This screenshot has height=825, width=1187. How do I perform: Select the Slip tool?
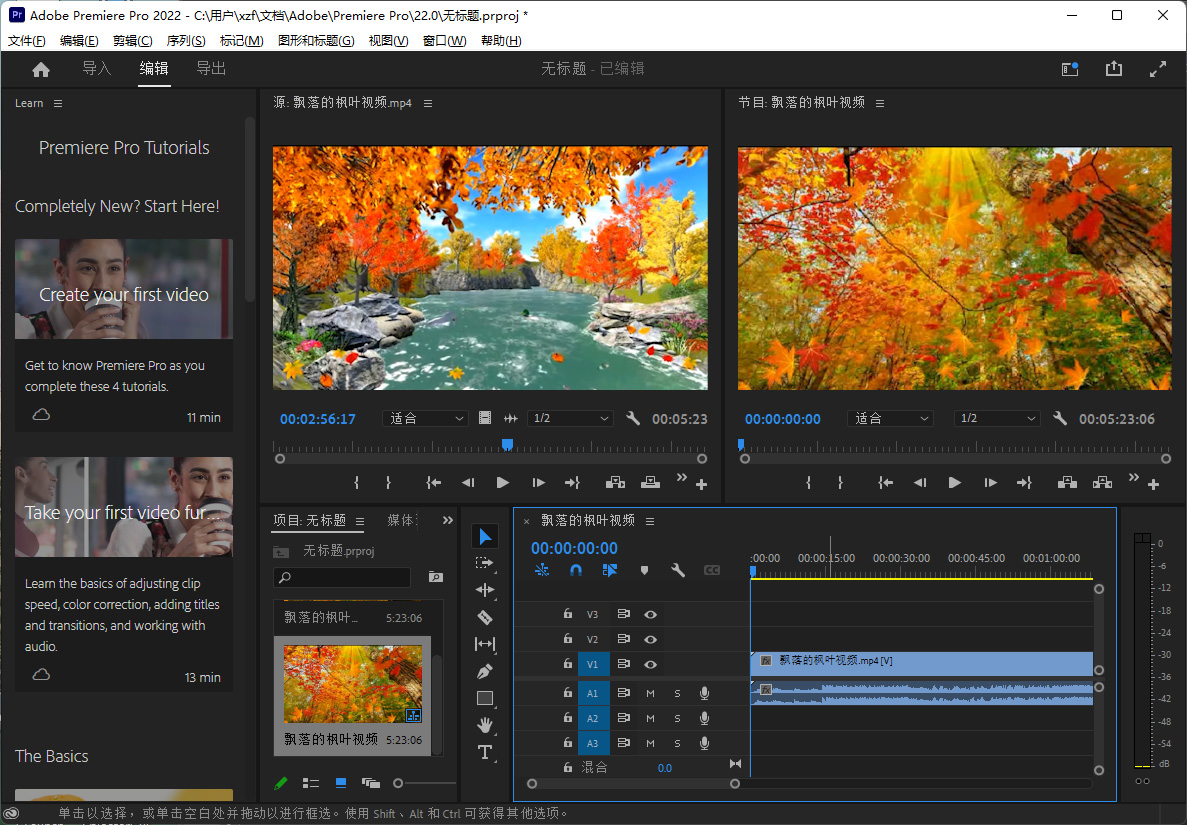(484, 644)
